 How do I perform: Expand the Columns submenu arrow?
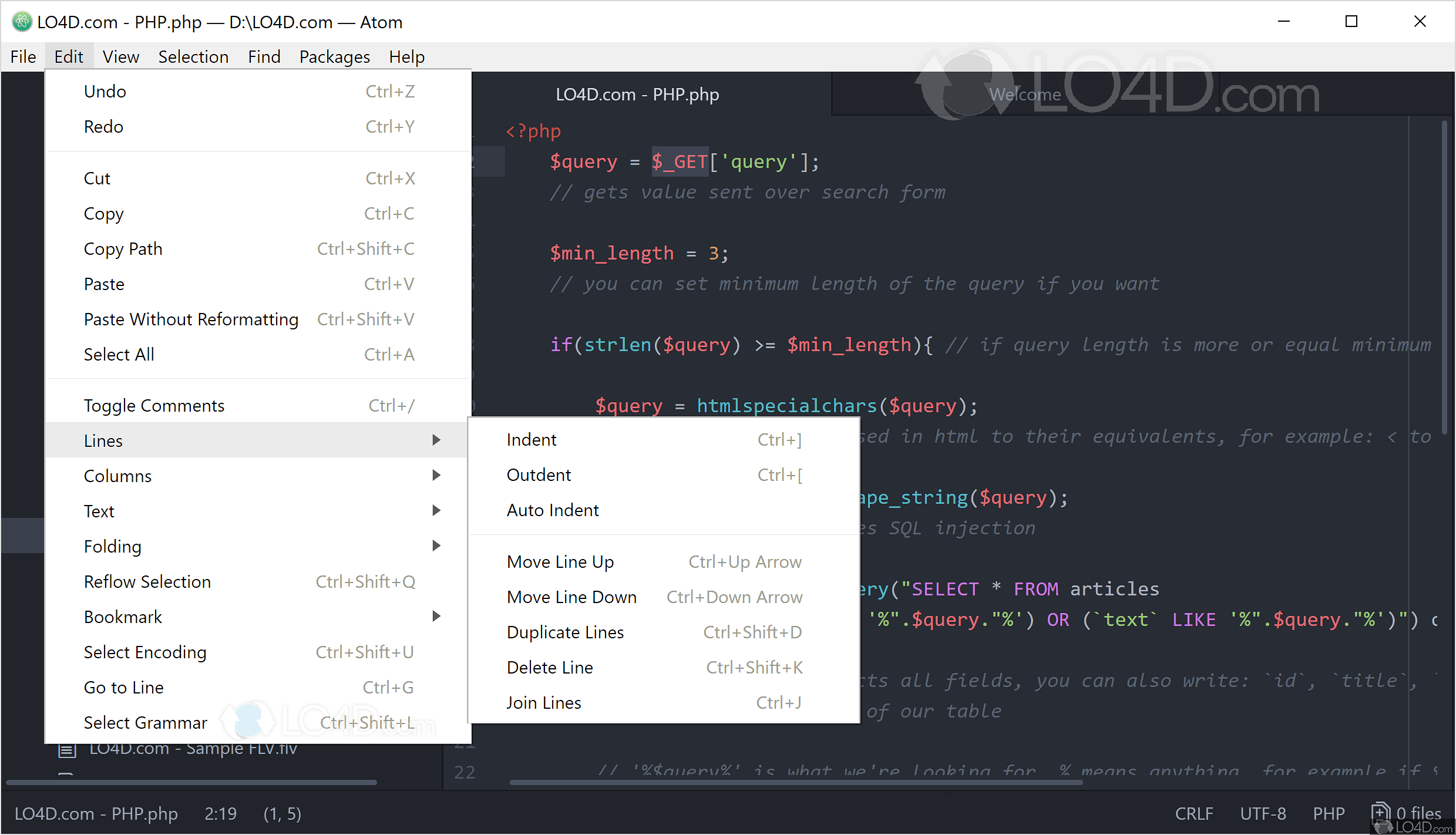pos(436,475)
